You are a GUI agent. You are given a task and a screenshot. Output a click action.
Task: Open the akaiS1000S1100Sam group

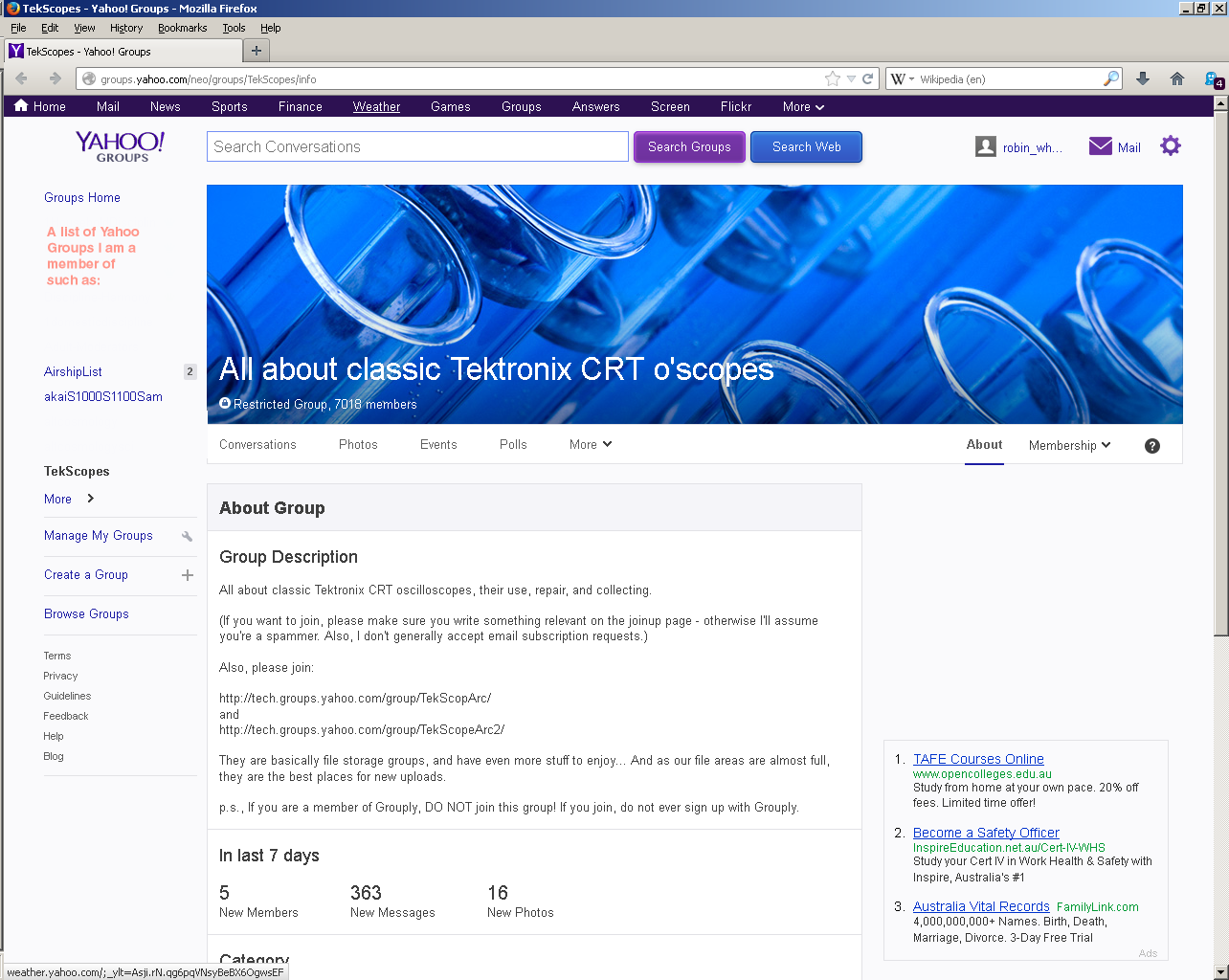click(x=103, y=396)
